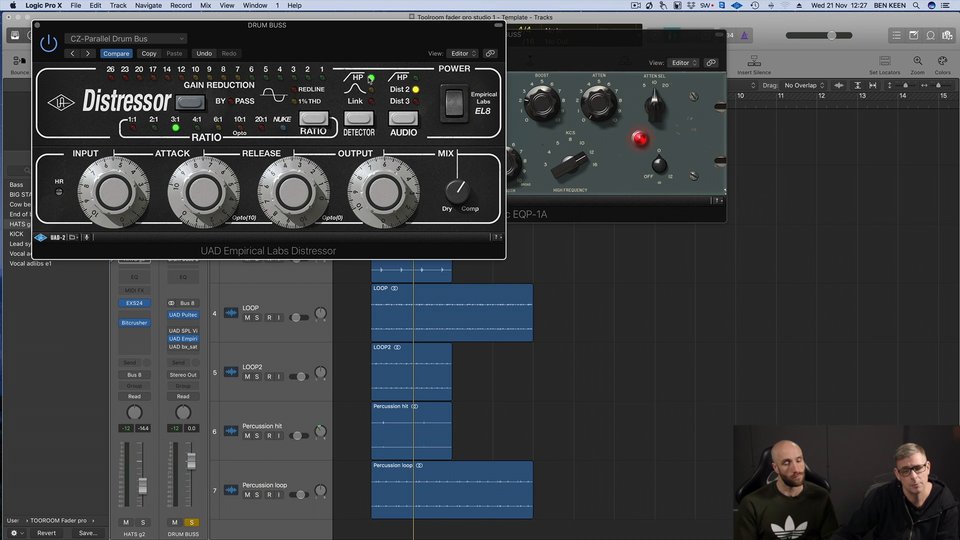Image resolution: width=960 pixels, height=540 pixels.
Task: Open the UAD toolbar folder icon
Action: (x=73, y=237)
